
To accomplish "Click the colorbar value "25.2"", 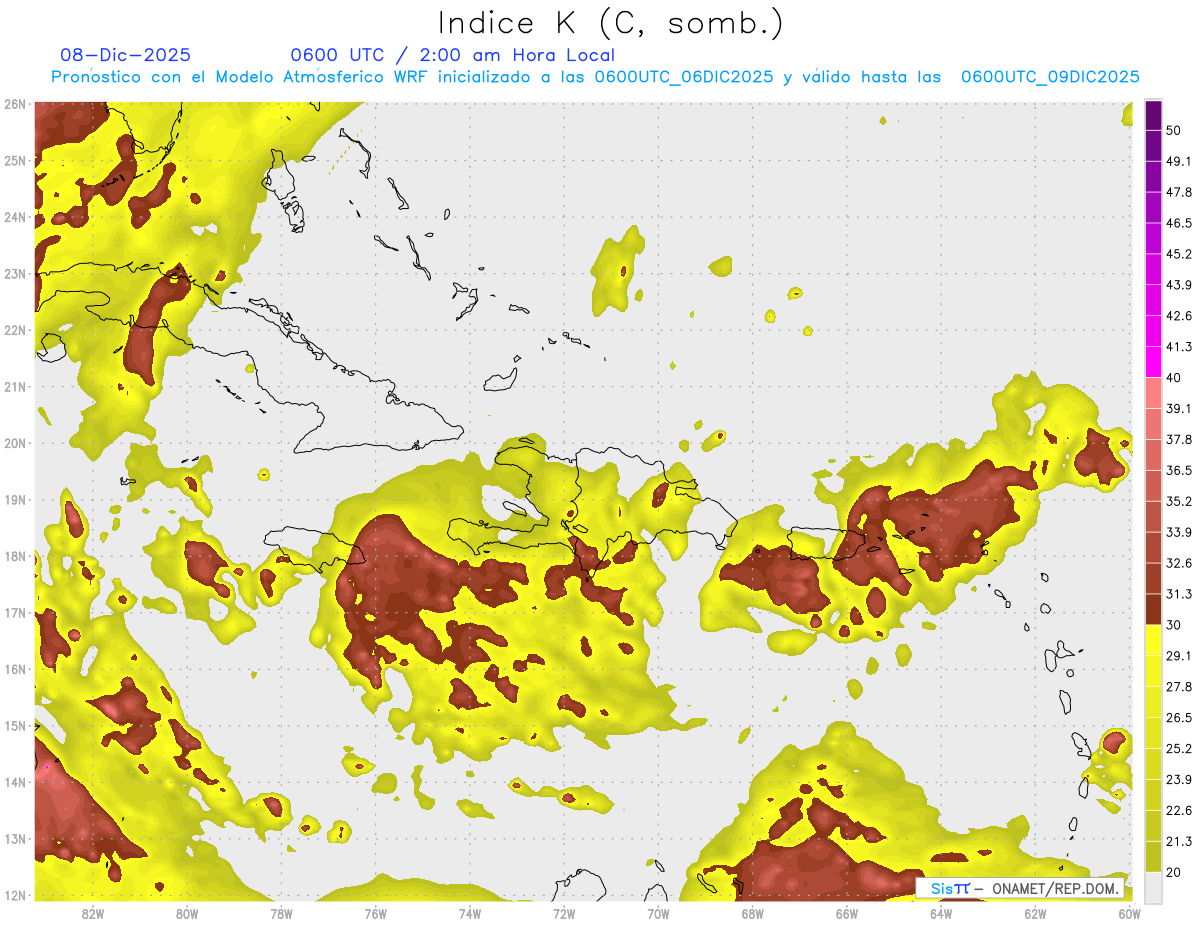I will point(1178,749).
